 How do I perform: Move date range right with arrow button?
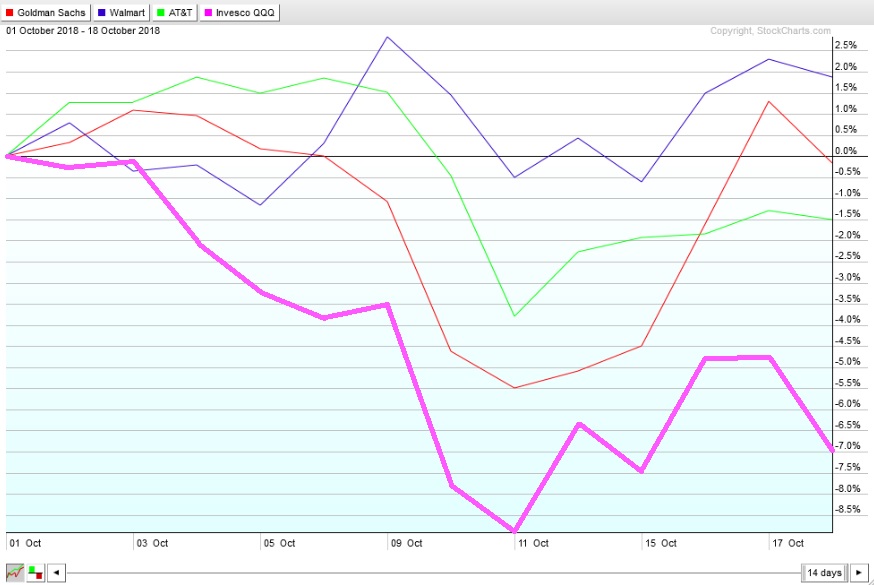[x=859, y=572]
